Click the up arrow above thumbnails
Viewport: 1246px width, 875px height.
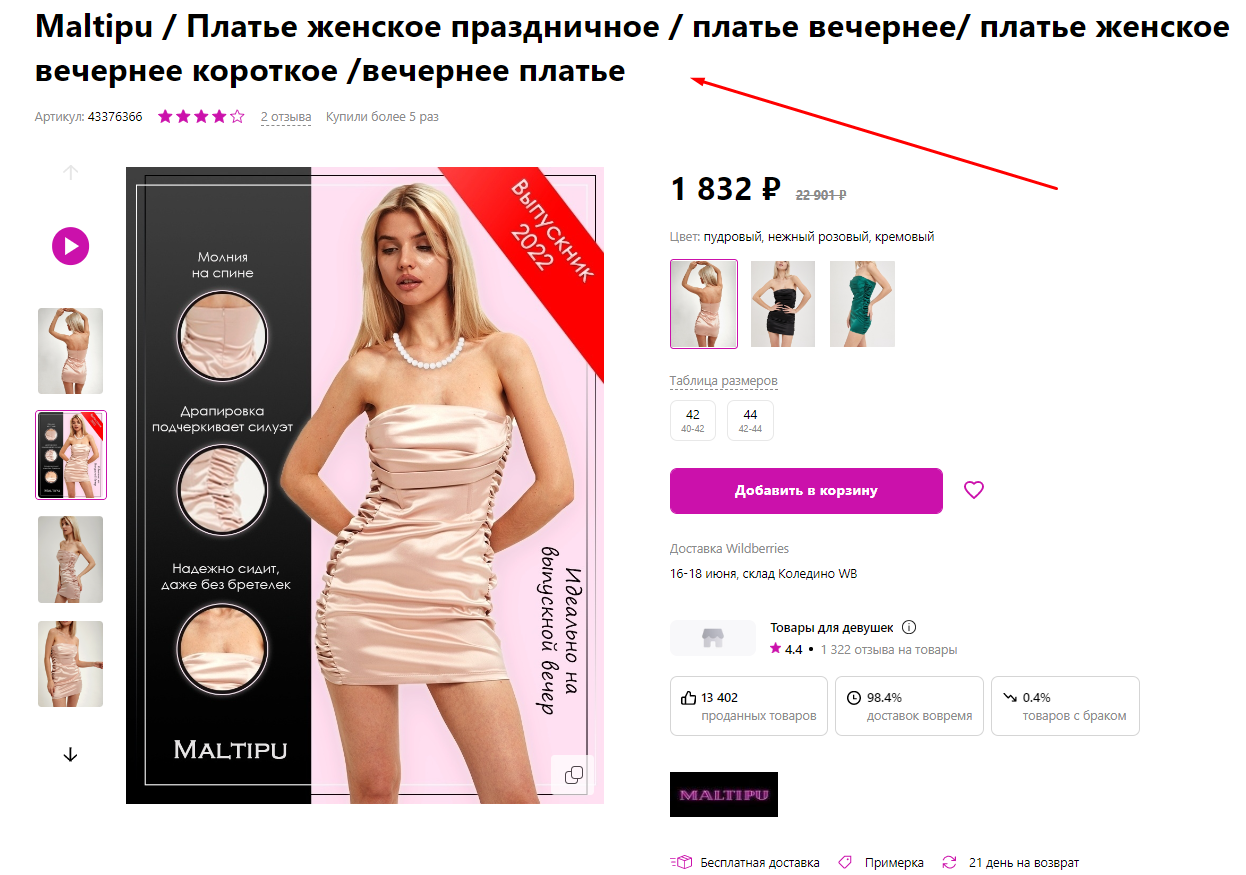pos(70,172)
